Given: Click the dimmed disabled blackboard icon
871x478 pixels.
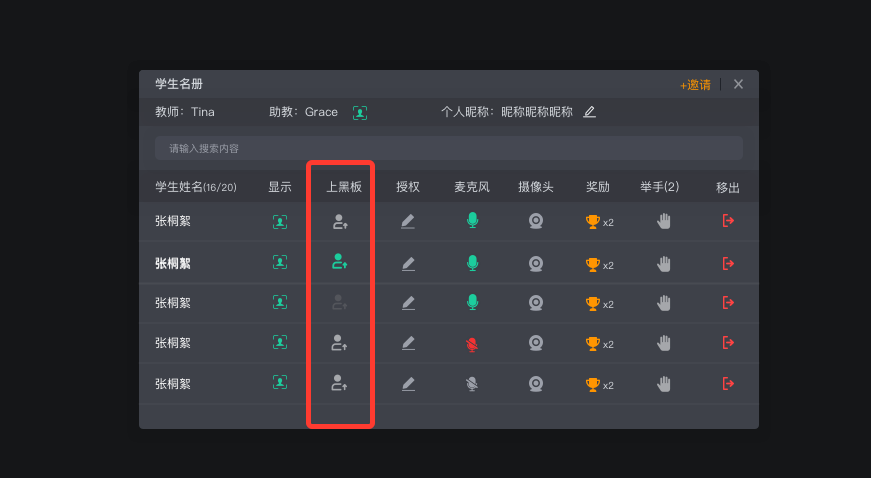Looking at the screenshot, I should point(340,303).
